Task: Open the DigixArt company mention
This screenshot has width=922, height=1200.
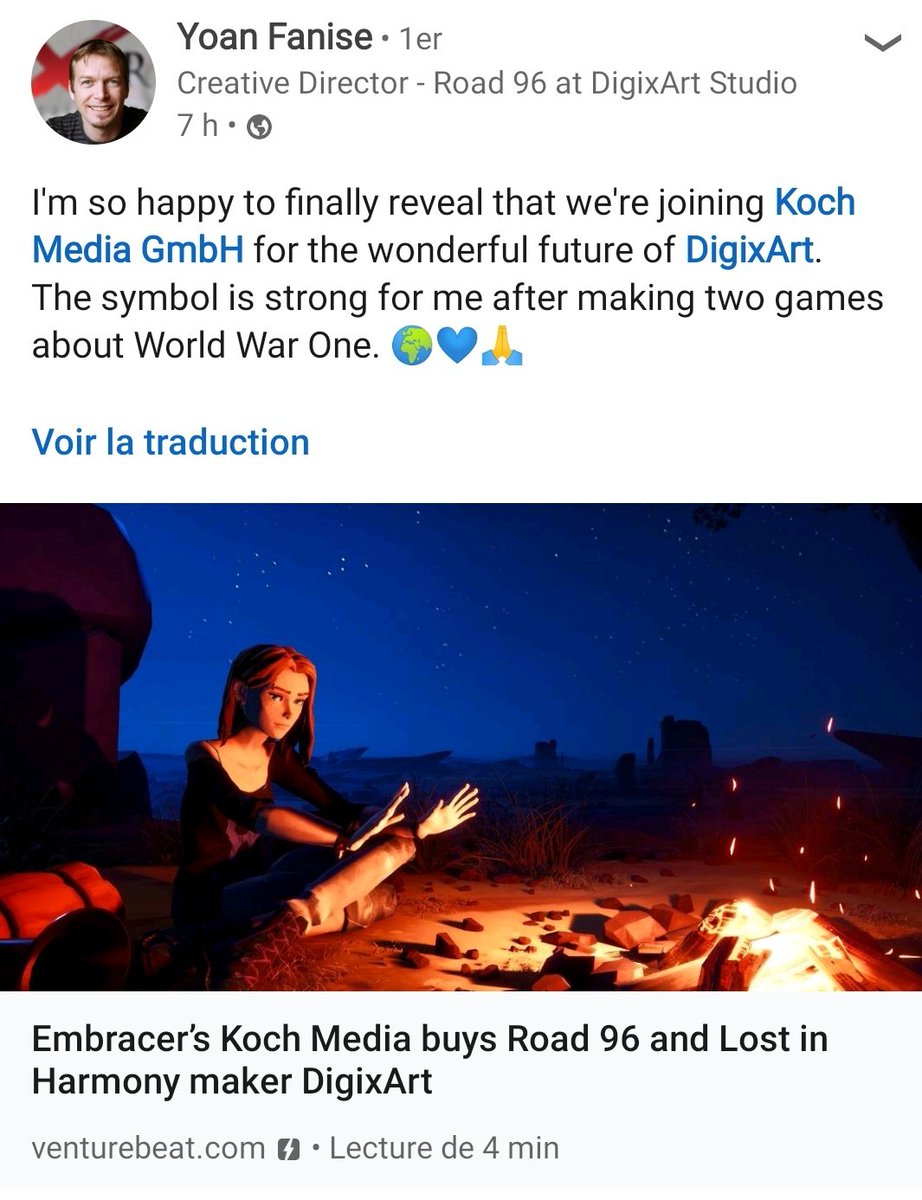Action: click(x=750, y=248)
